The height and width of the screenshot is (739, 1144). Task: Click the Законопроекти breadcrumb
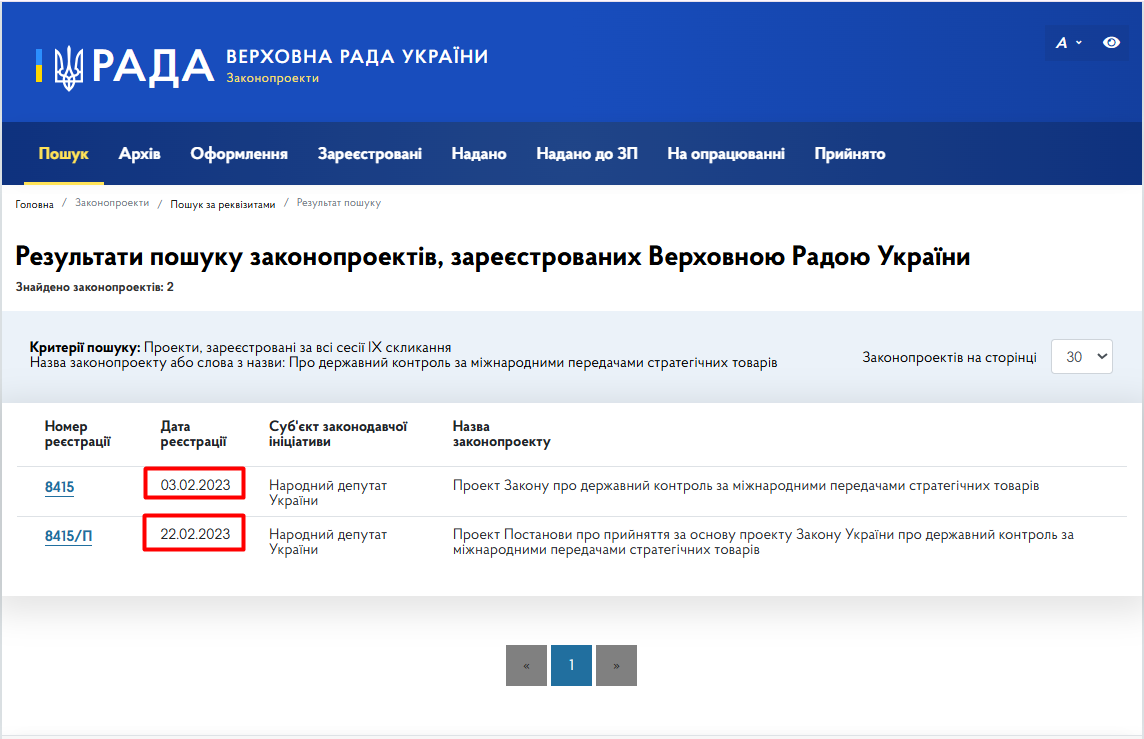(112, 203)
